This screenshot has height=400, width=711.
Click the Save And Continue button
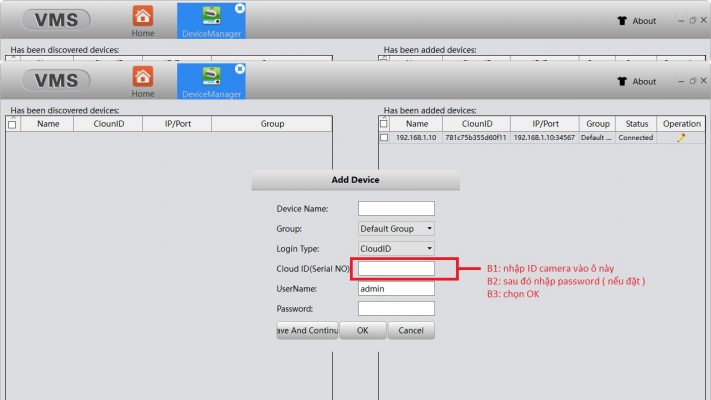pyautogui.click(x=307, y=331)
